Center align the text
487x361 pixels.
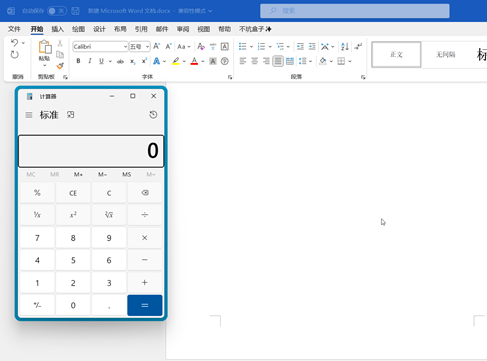point(254,61)
